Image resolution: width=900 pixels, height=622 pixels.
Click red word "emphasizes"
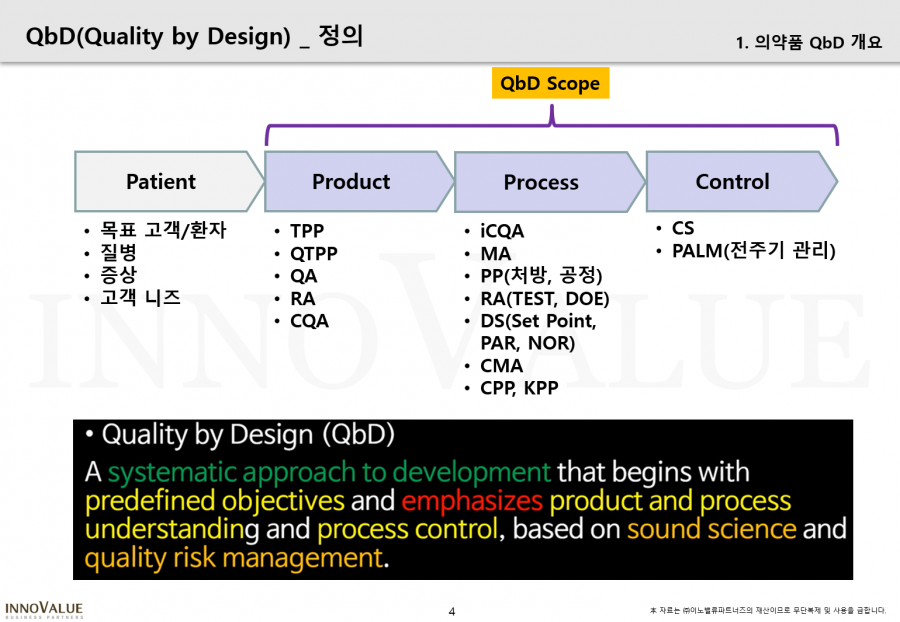pos(472,501)
